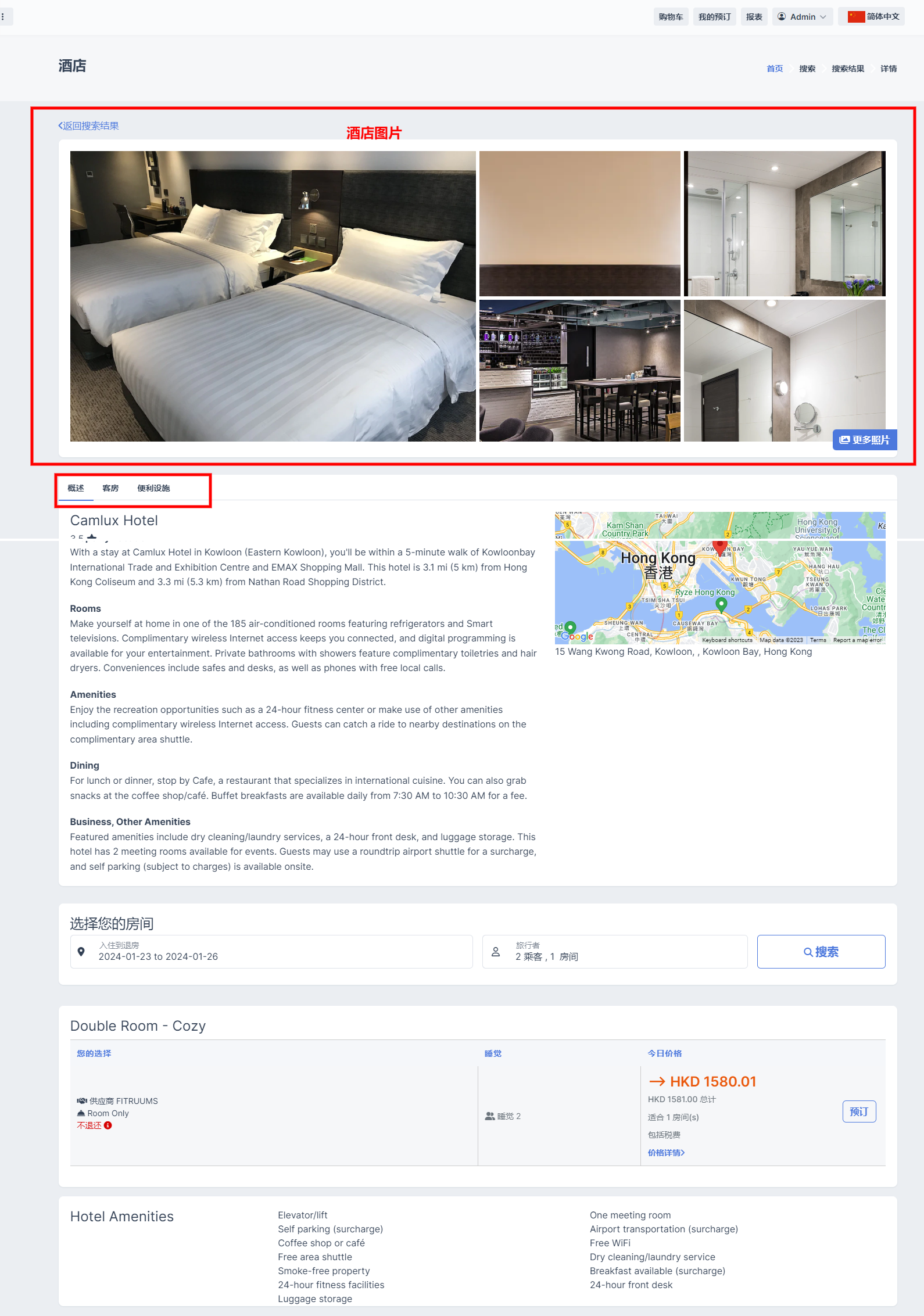Image resolution: width=924 pixels, height=1316 pixels.
Task: Click the non-refundable red info icon
Action: click(108, 1125)
